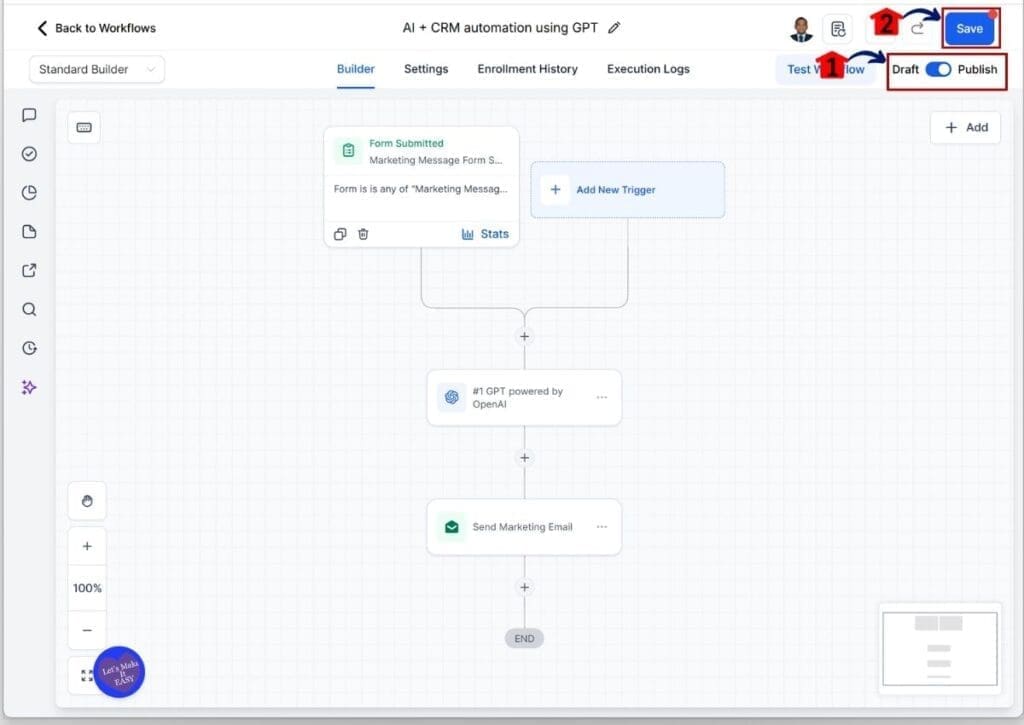The height and width of the screenshot is (725, 1024).
Task: Expand the Standard Builder dropdown
Action: click(96, 69)
